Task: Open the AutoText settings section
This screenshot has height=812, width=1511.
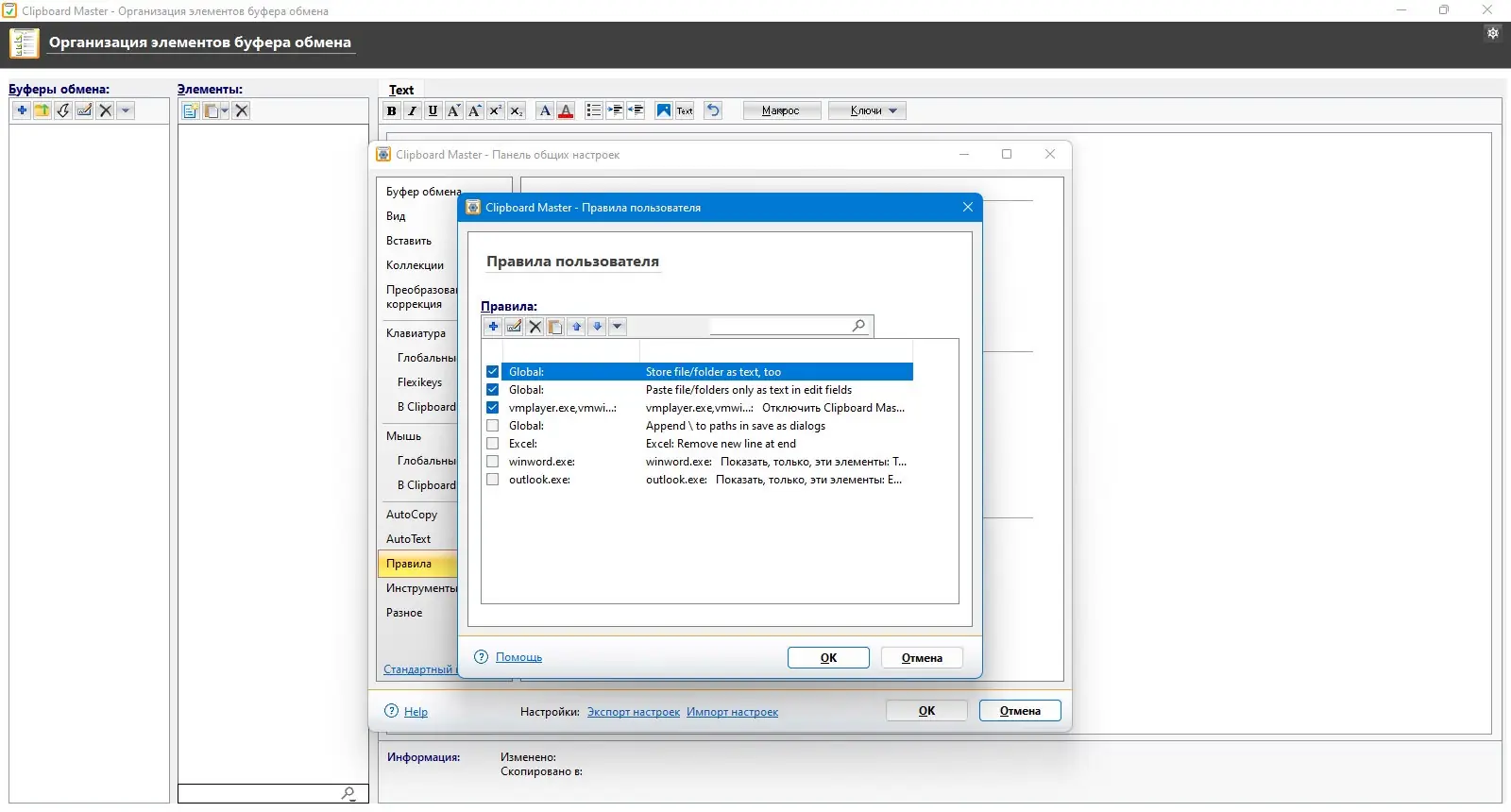Action: [408, 539]
